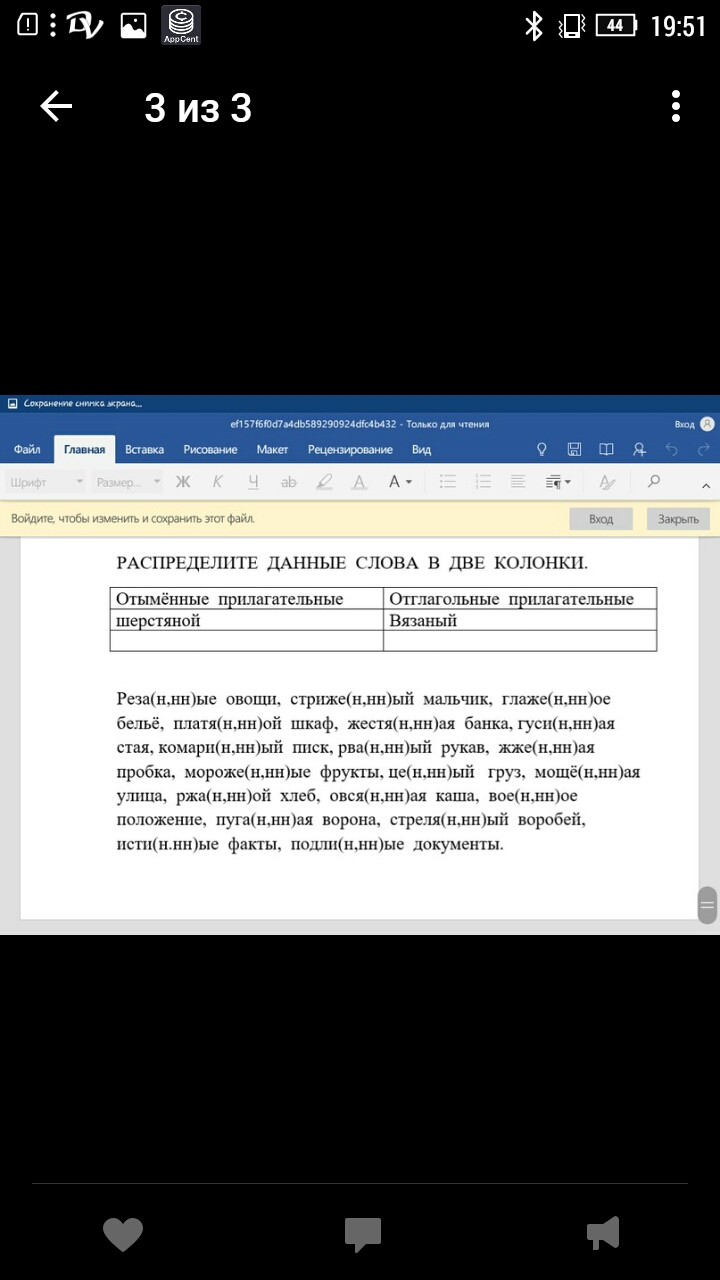This screenshot has height=1280, width=720.
Task: Tap the battery 44 indicator
Action: tap(616, 25)
